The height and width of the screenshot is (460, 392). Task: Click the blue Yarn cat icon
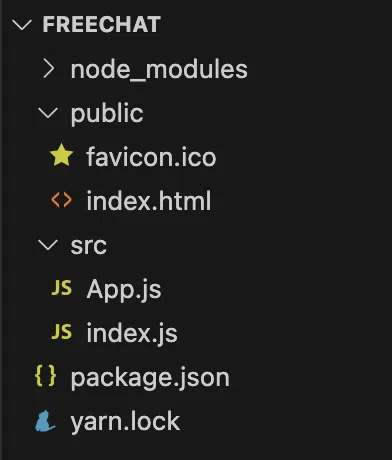tap(45, 421)
